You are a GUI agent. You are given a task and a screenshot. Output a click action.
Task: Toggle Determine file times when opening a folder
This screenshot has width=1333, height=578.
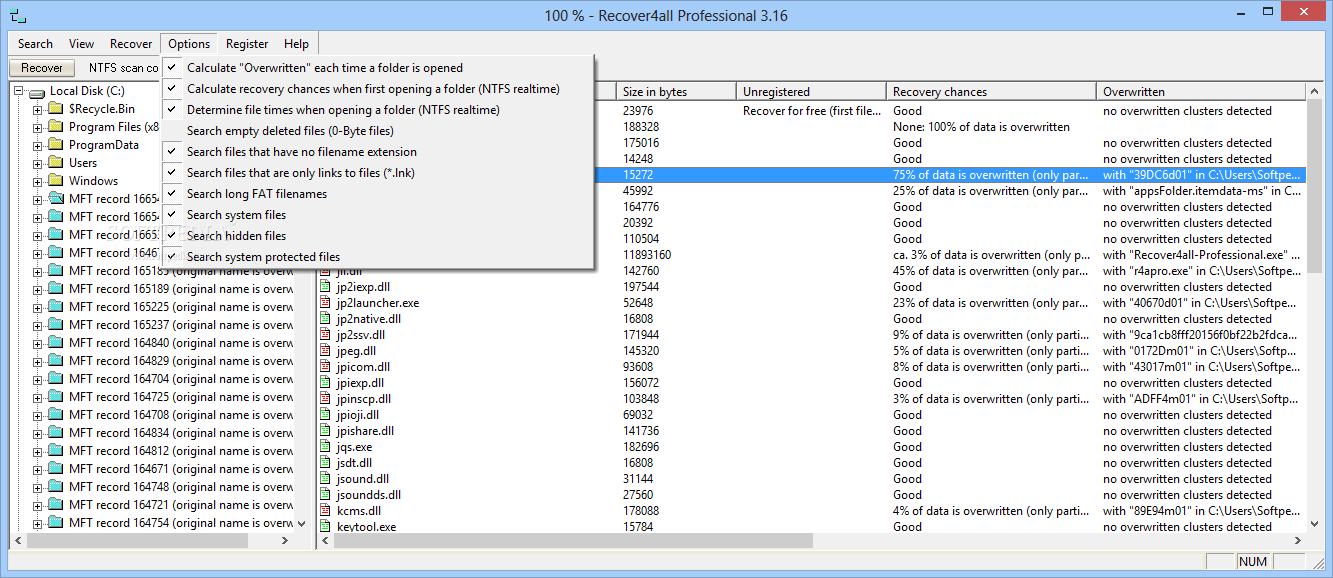tap(377, 110)
